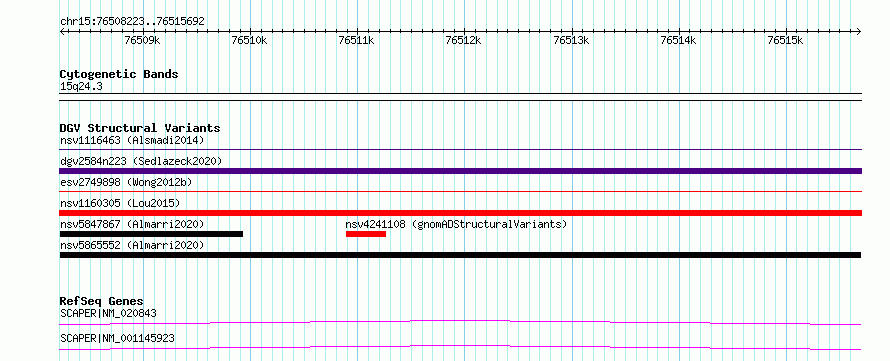This screenshot has width=890, height=361.
Task: Click the thin red esv2749898 variant line
Action: [460, 192]
